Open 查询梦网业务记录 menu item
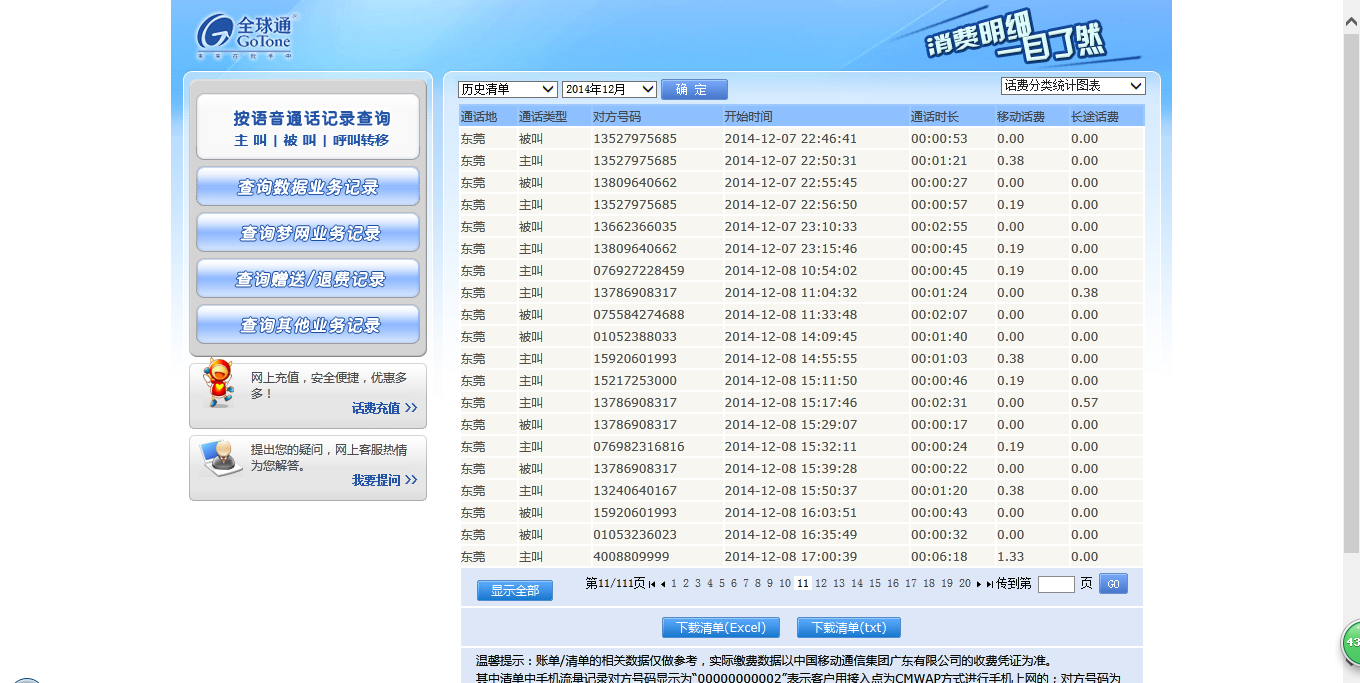 [308, 233]
